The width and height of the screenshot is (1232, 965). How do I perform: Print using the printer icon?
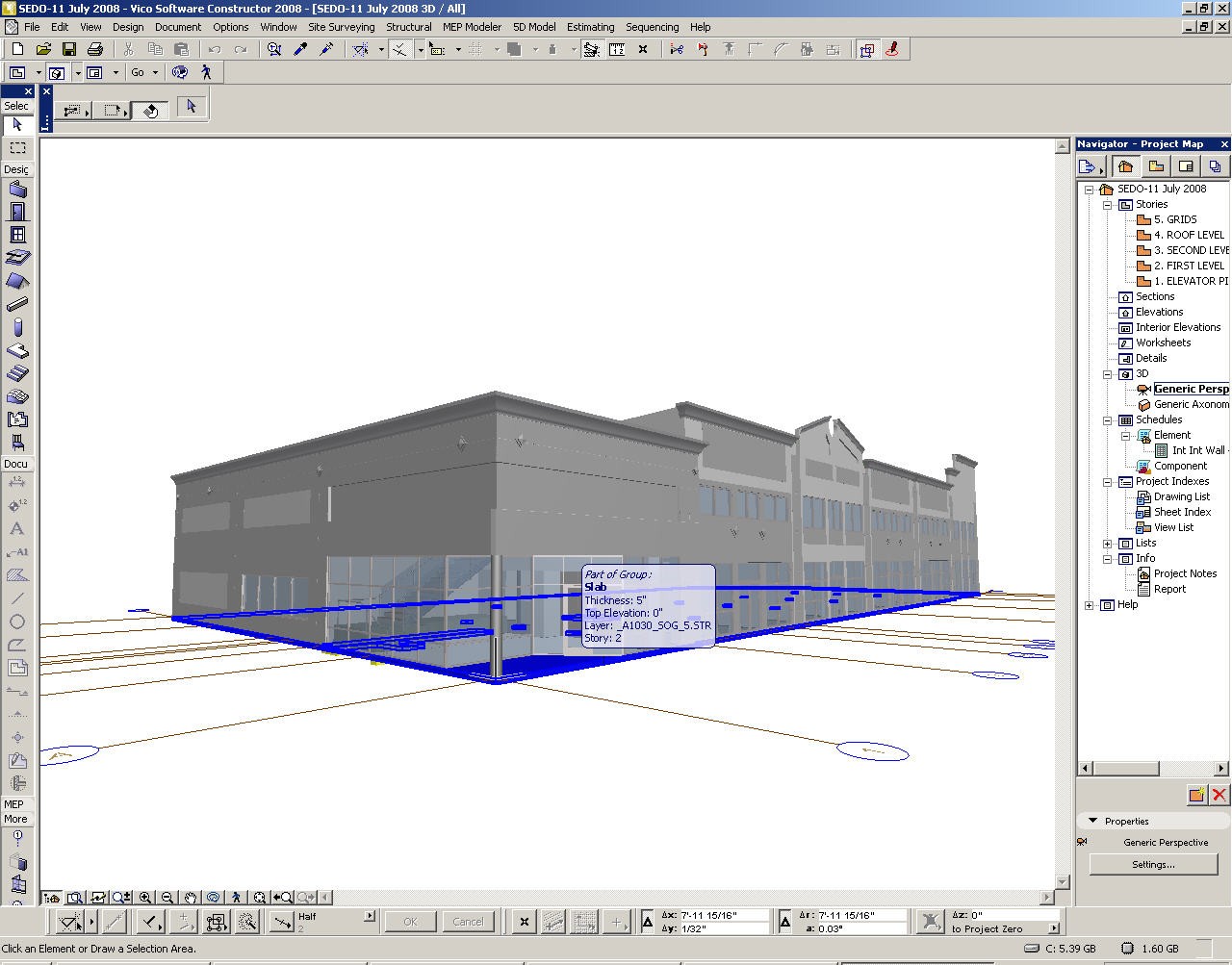click(x=94, y=49)
